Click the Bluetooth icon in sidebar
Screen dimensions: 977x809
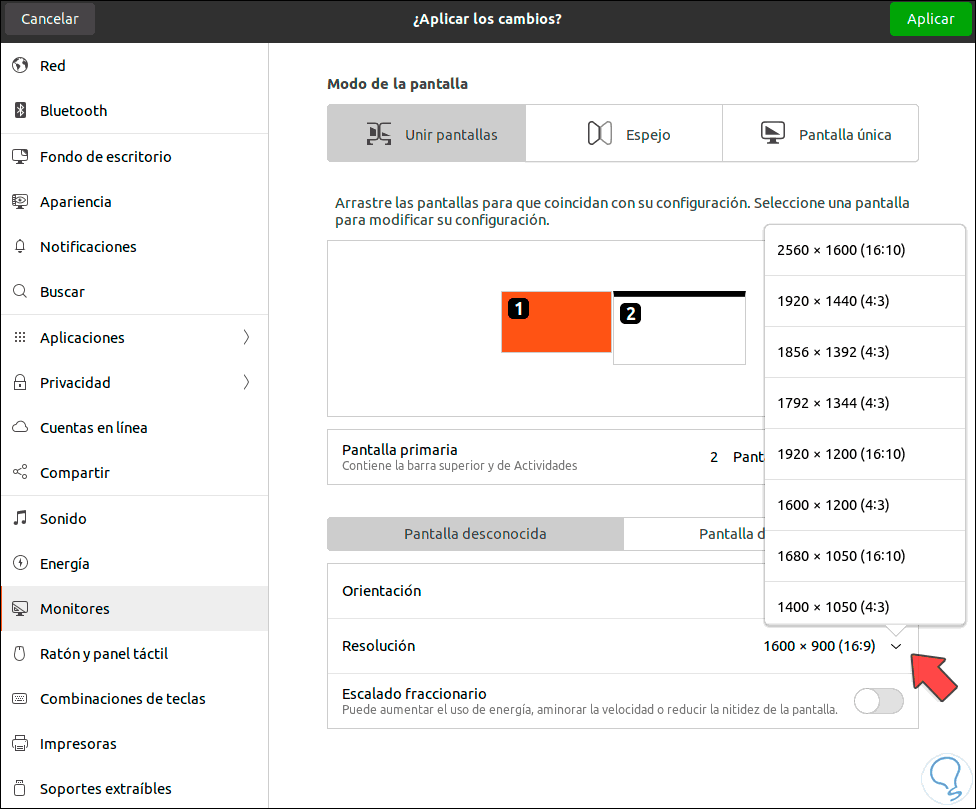tap(20, 111)
